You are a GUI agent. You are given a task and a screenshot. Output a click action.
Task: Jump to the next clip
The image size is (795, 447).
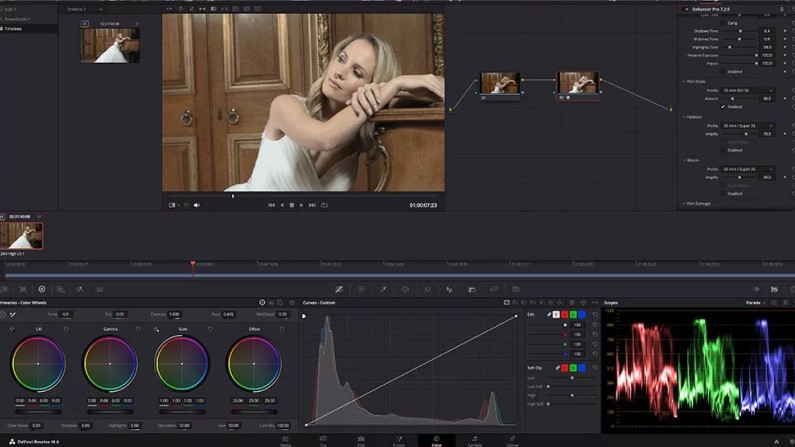coord(312,205)
